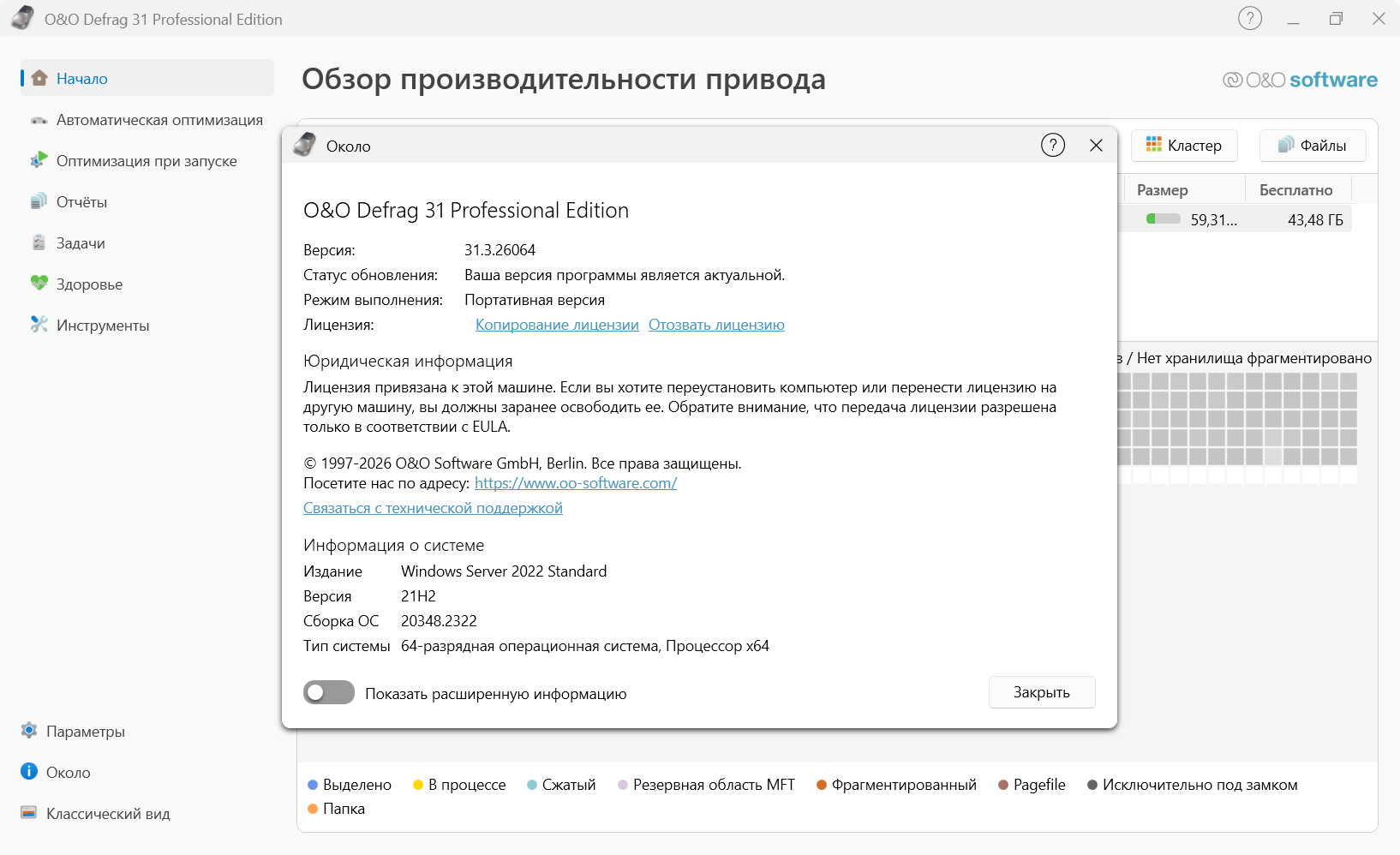This screenshot has height=855, width=1400.
Task: Click the dark Исключительно под замком legend dot
Action: 1092,785
